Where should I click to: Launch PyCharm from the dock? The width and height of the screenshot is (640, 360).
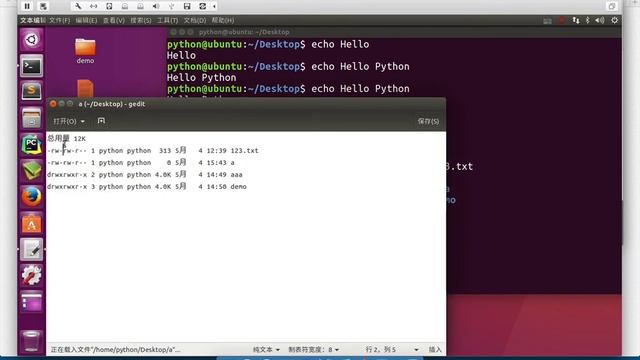31,144
